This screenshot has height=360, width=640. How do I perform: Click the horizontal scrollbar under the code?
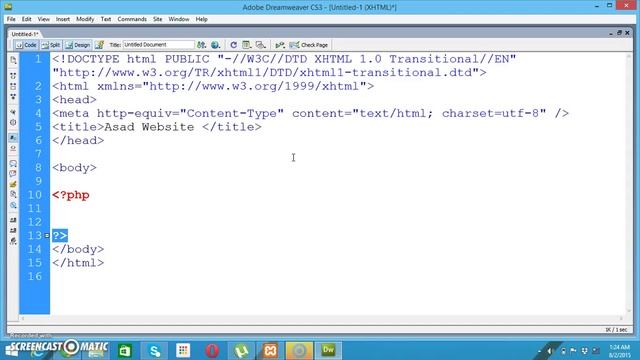point(322,318)
